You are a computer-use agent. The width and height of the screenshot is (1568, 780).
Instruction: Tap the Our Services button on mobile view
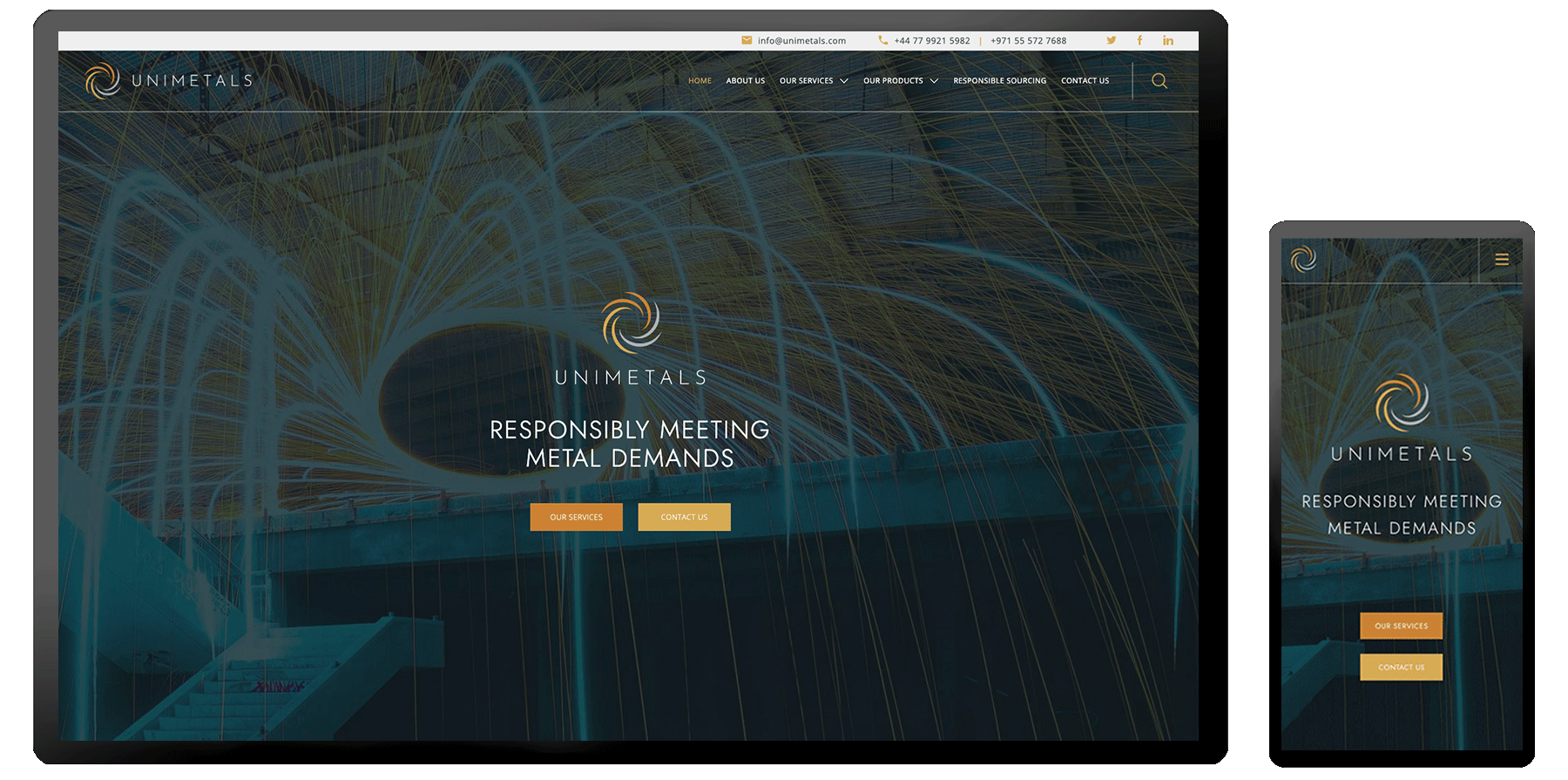point(1401,626)
